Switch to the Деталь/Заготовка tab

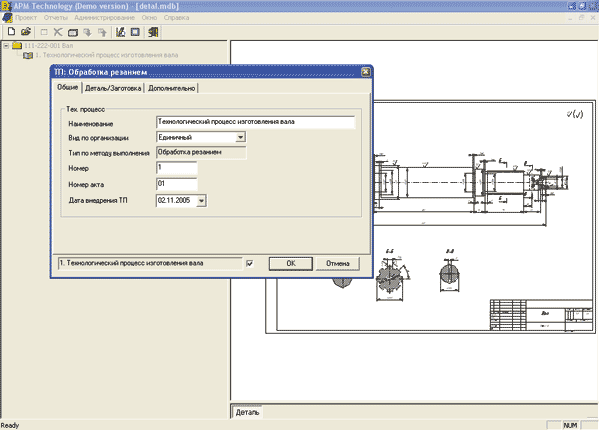113,89
